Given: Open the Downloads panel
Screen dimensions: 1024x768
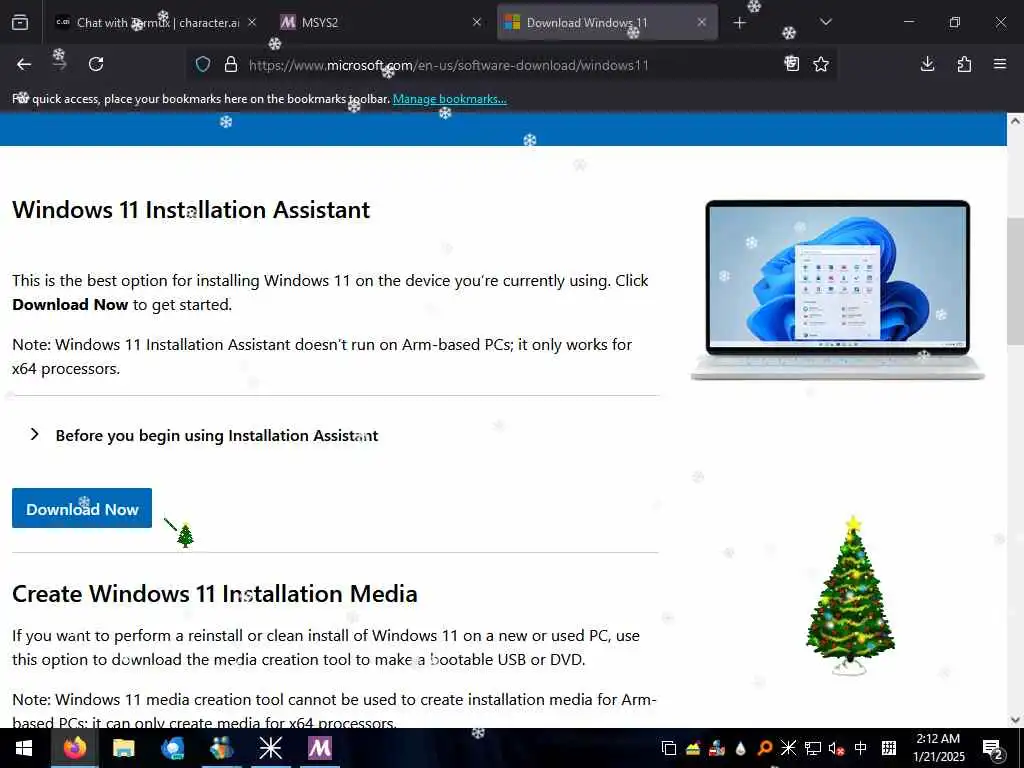Looking at the screenshot, I should tap(927, 64).
